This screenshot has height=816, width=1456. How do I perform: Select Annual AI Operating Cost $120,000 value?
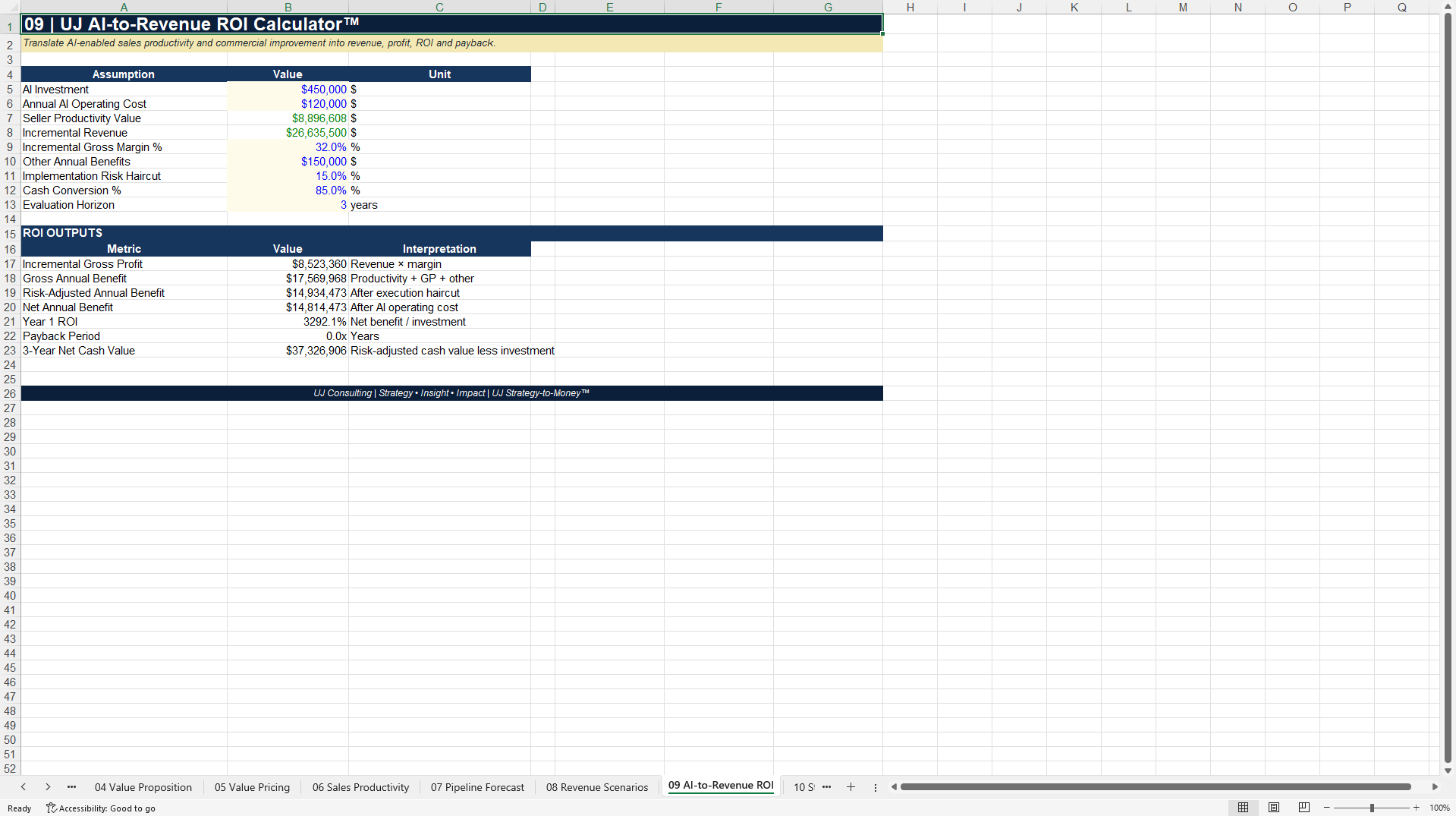point(288,104)
